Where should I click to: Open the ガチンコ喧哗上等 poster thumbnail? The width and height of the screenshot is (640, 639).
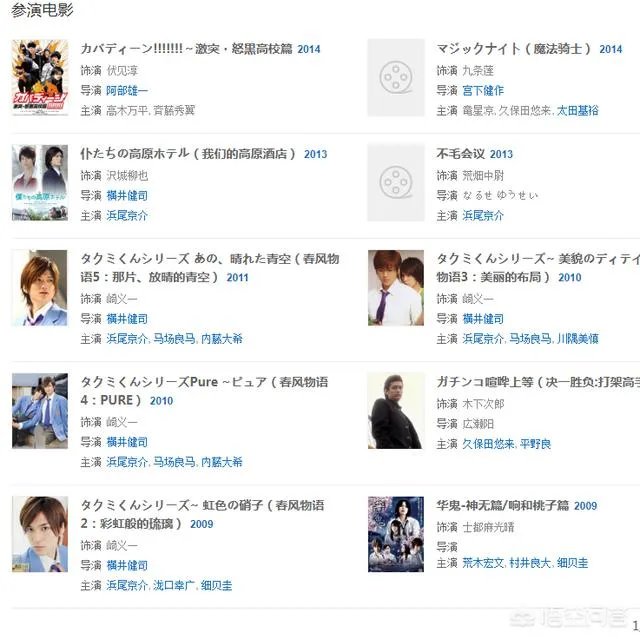[x=396, y=411]
